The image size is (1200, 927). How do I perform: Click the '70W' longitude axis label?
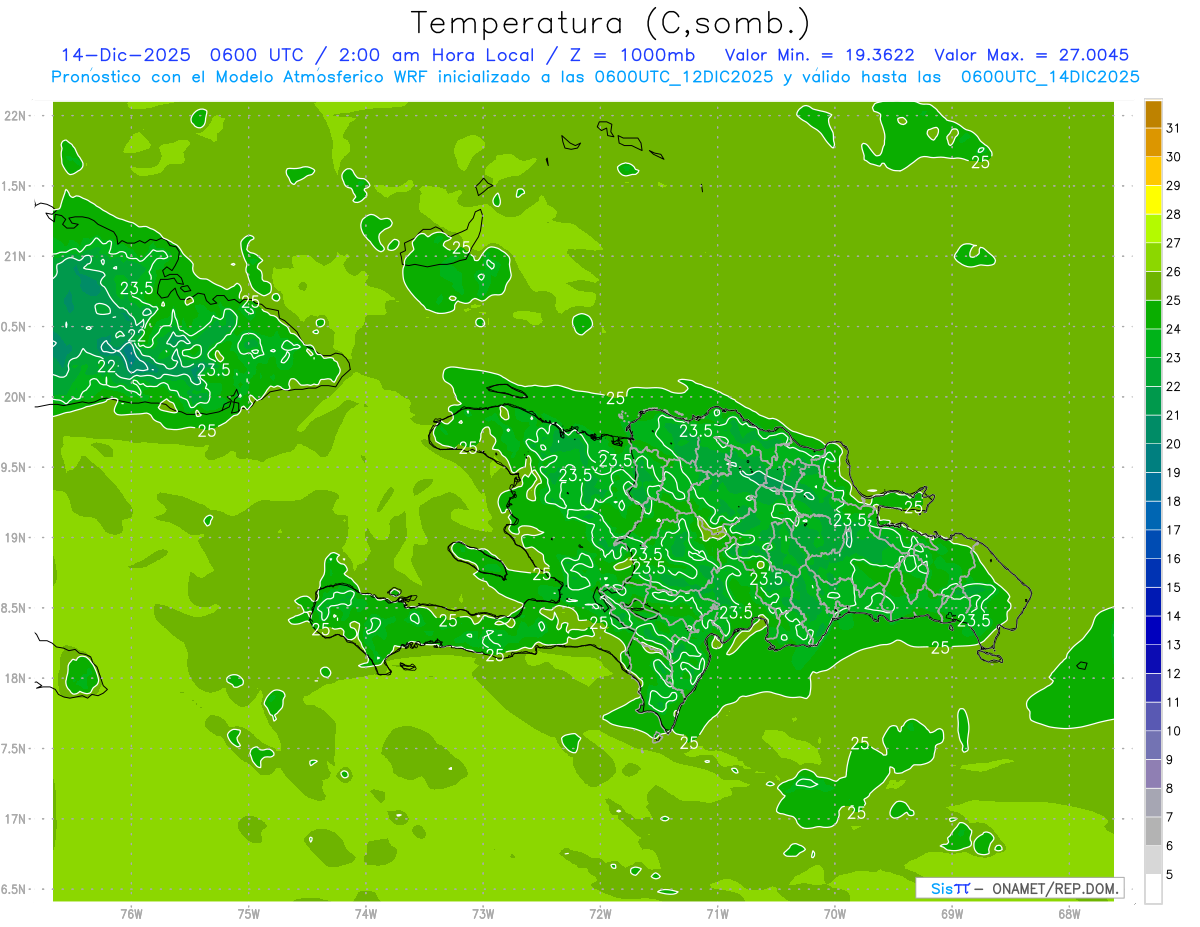point(834,913)
